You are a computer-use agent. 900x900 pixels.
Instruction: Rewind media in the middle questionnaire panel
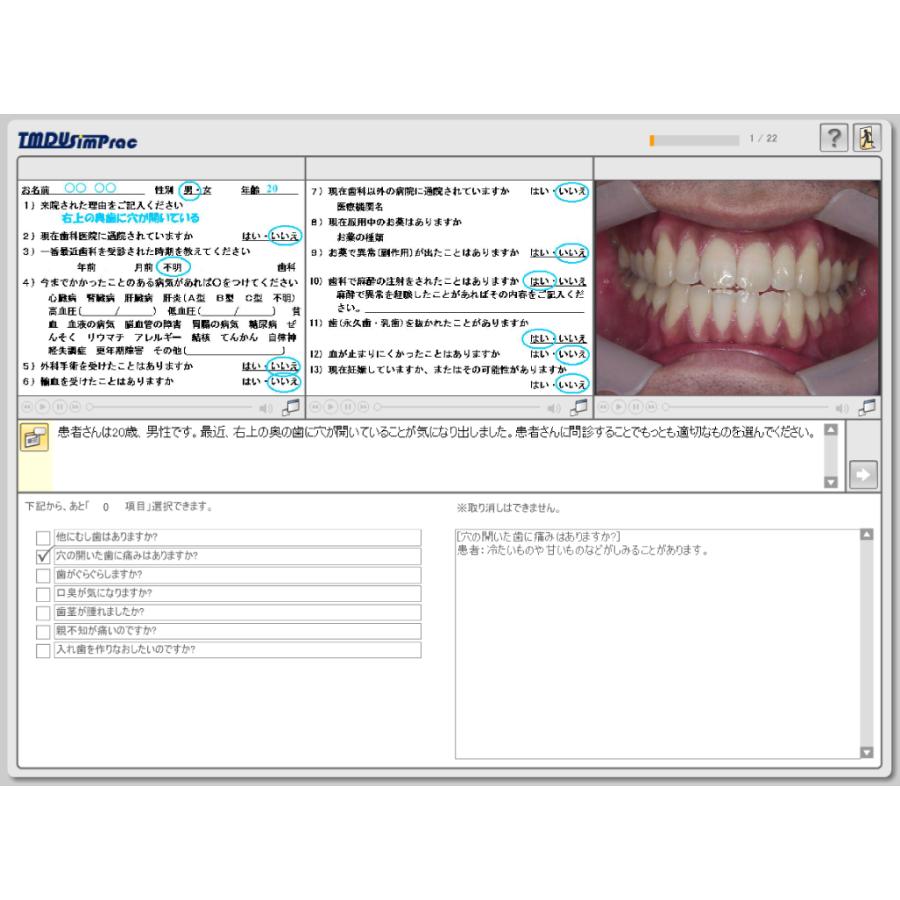(315, 407)
